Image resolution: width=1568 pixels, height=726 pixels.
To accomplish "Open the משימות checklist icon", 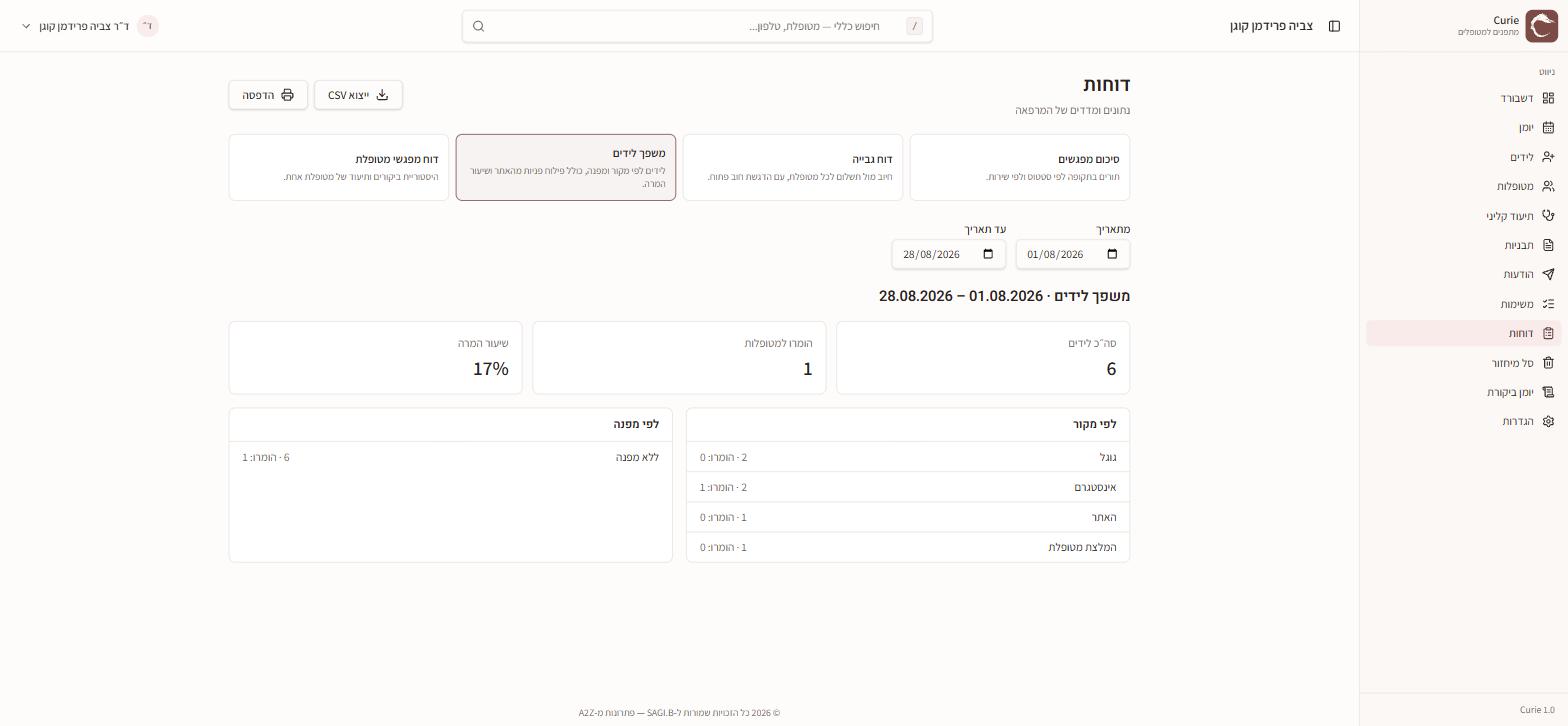I will [1548, 304].
